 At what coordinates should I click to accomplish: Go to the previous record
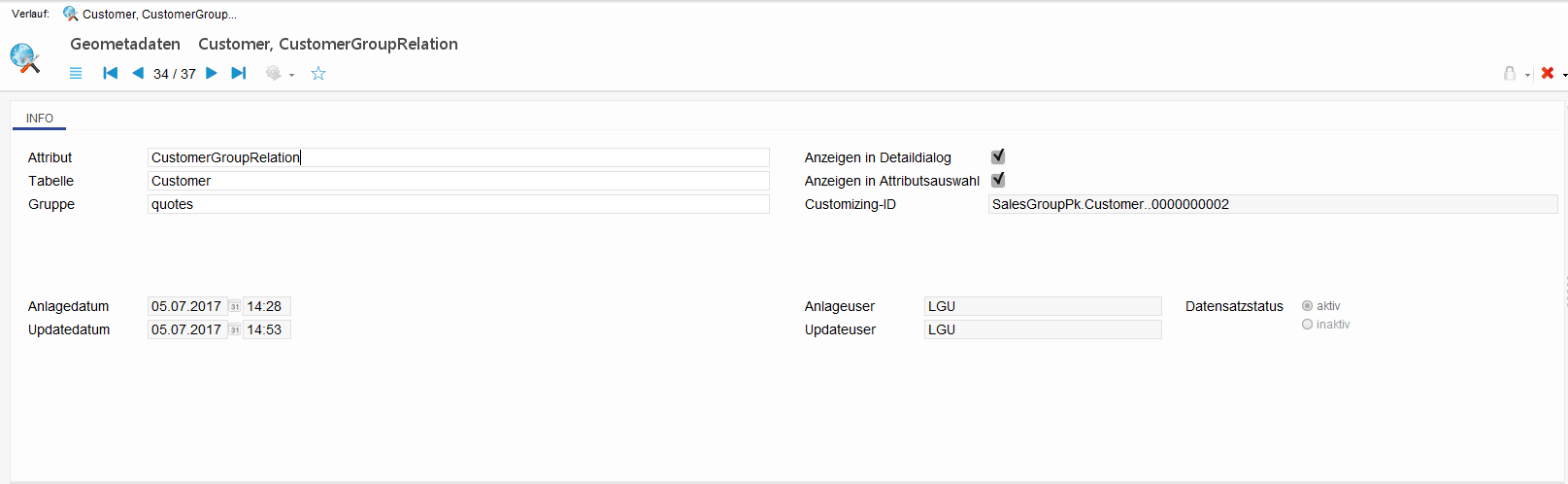coord(138,74)
